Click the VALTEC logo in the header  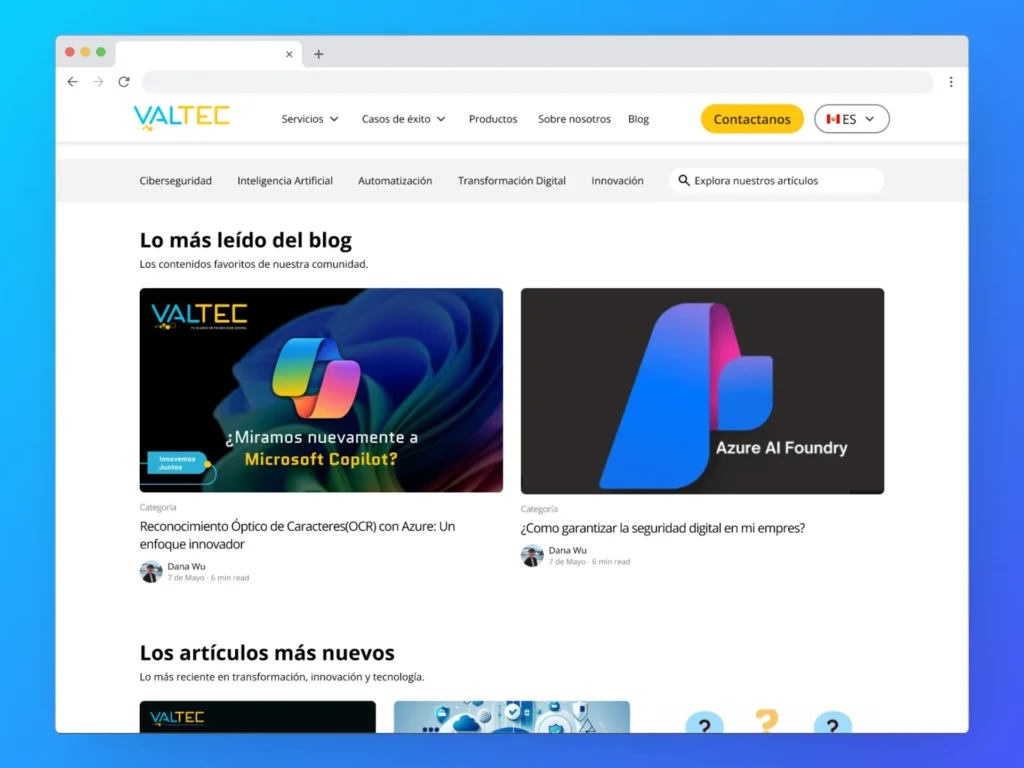coord(182,118)
